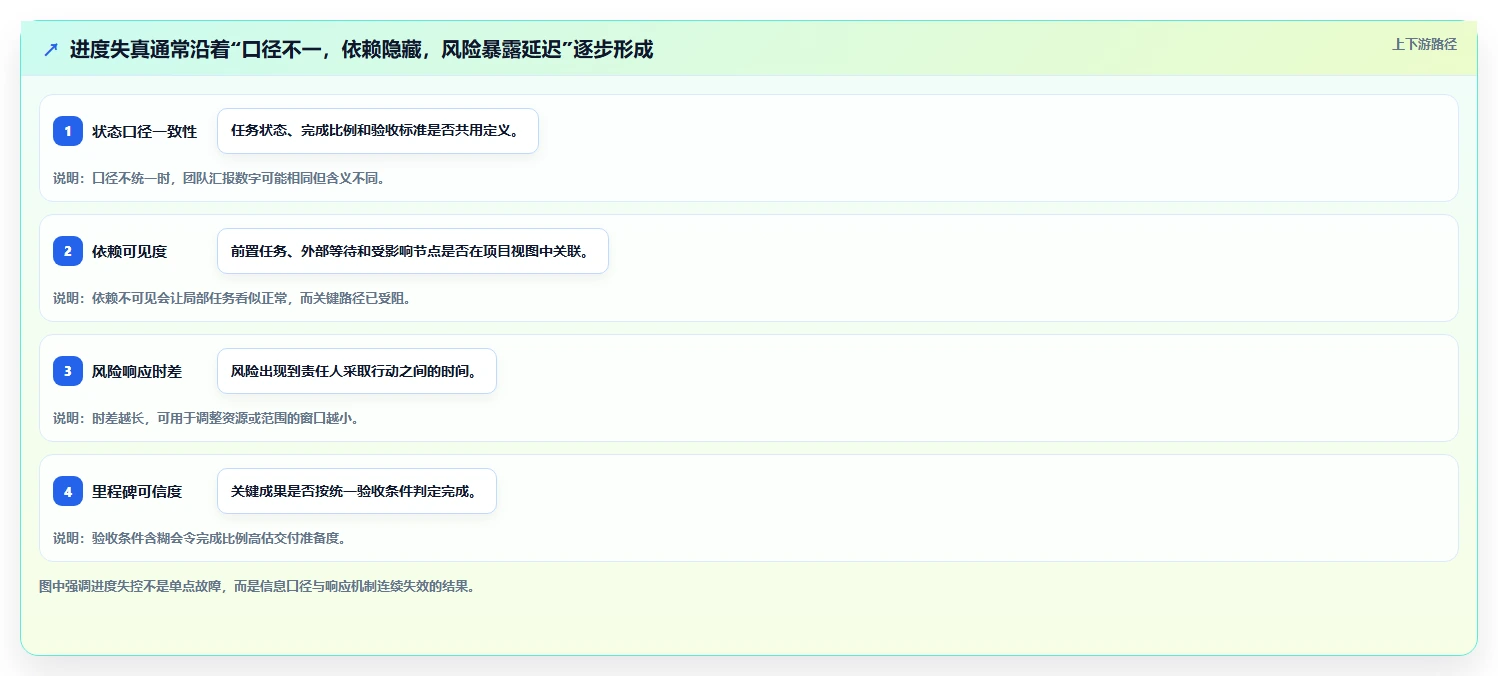Click the number 4 badge for 里程碑可信度

click(x=68, y=491)
